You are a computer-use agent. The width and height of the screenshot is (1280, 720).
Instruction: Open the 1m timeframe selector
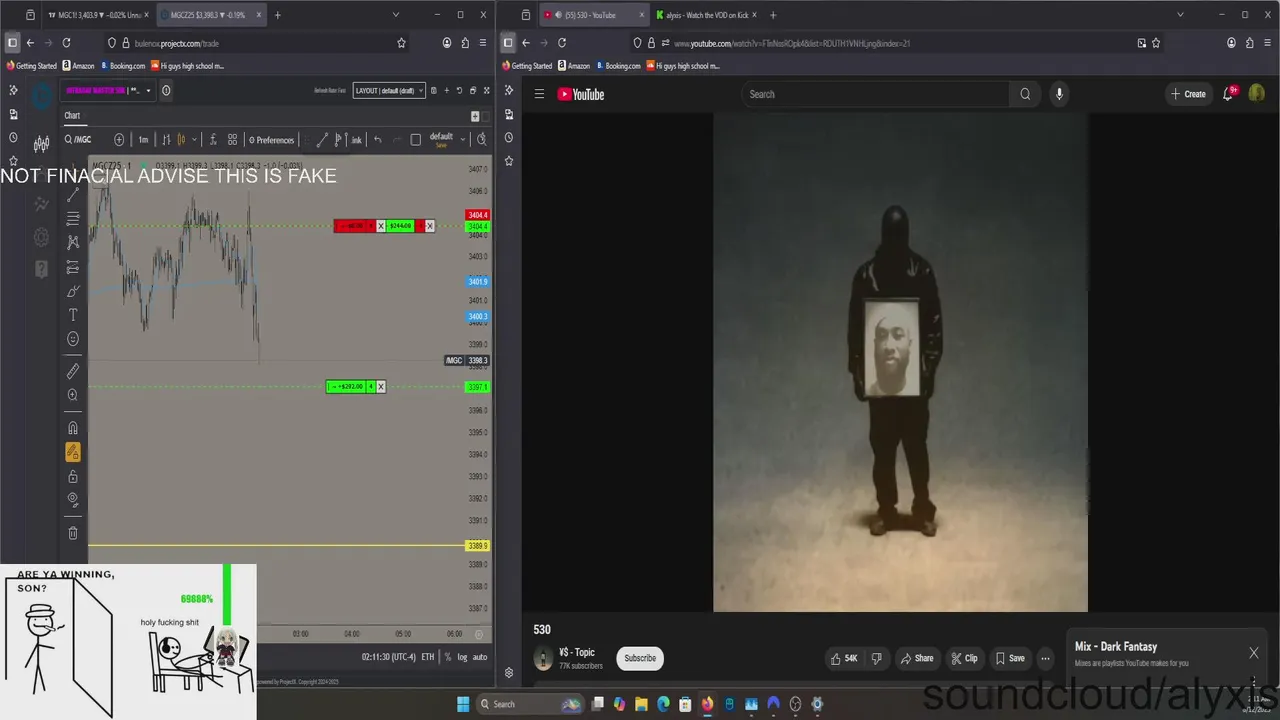143,140
